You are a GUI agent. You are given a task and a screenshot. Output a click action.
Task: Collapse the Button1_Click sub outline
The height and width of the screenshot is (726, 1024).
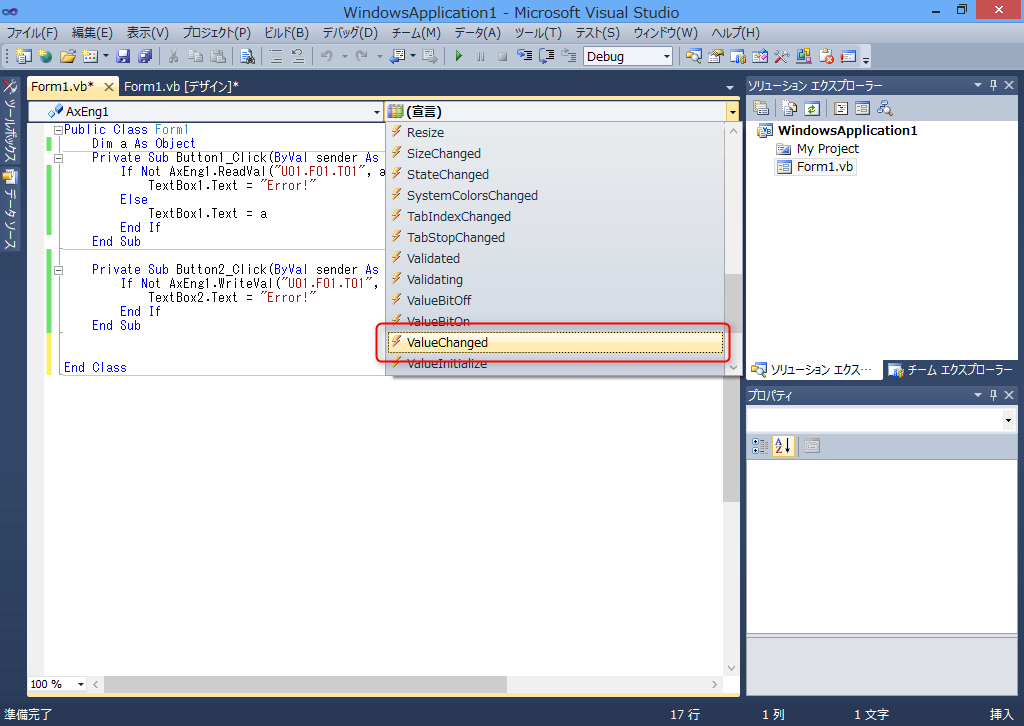(x=58, y=158)
